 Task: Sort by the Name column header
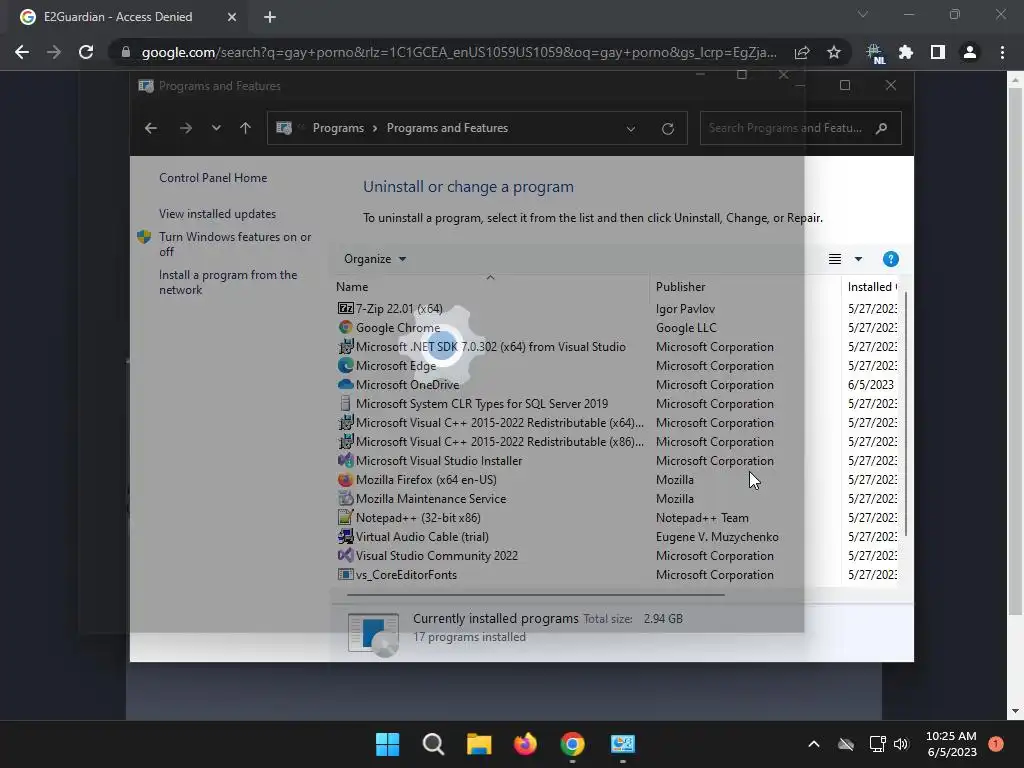[x=352, y=287]
